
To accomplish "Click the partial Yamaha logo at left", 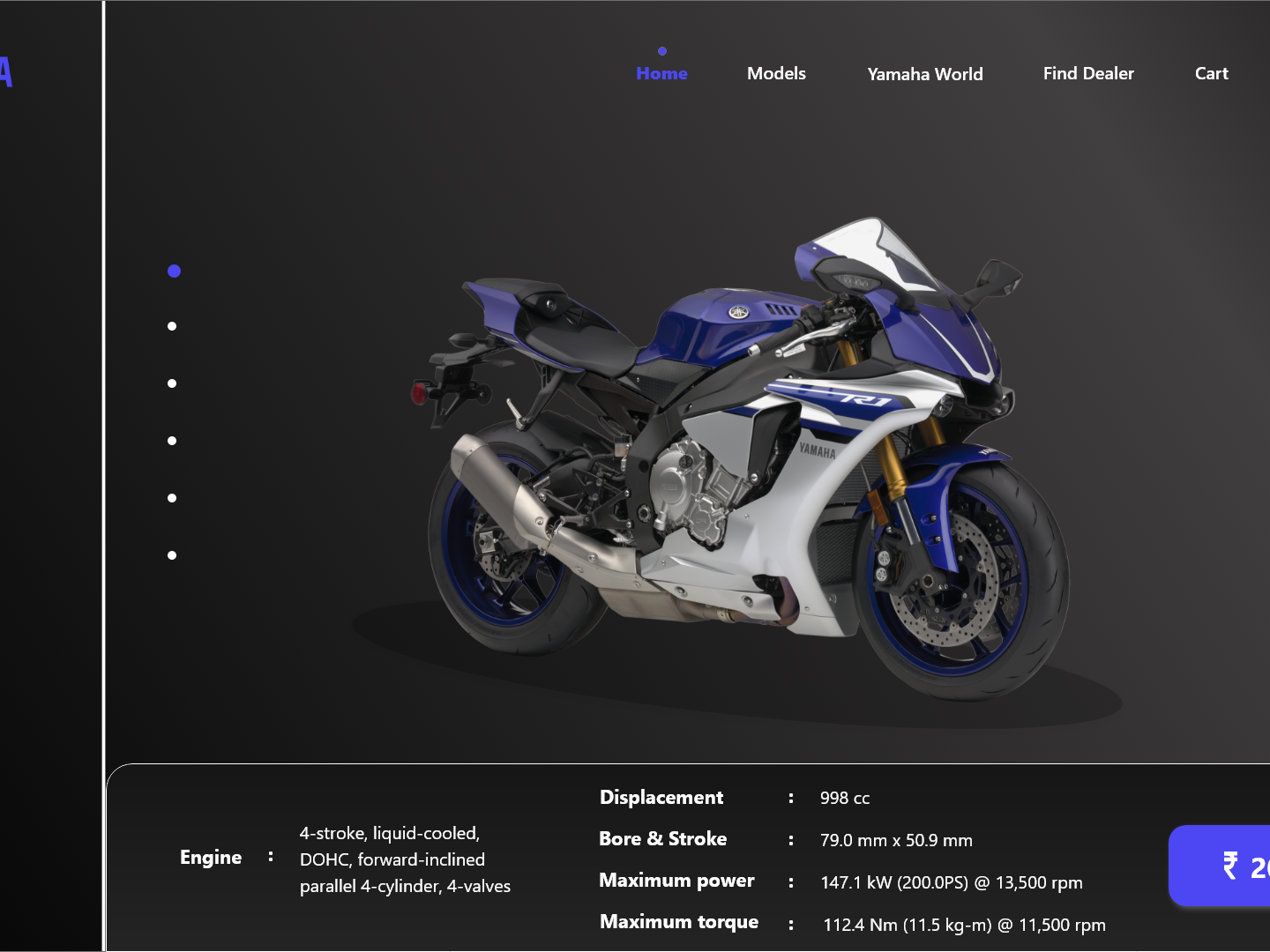I will [x=5, y=72].
